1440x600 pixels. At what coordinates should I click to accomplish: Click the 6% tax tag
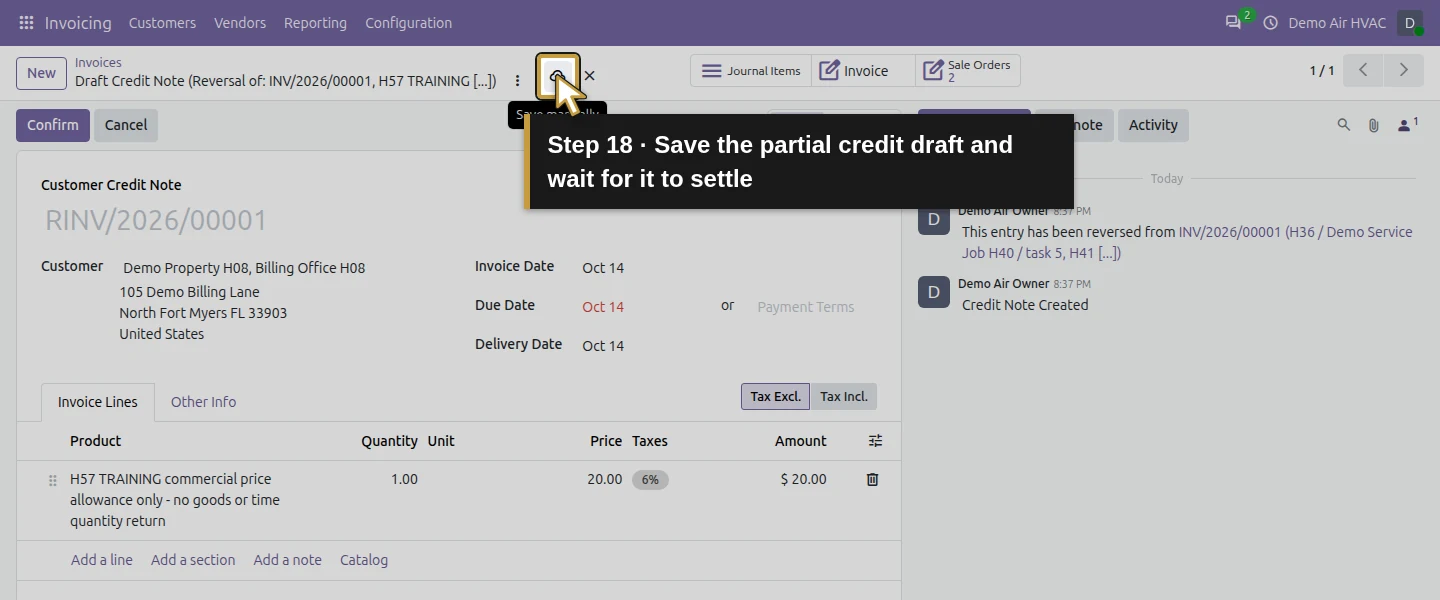(x=650, y=480)
